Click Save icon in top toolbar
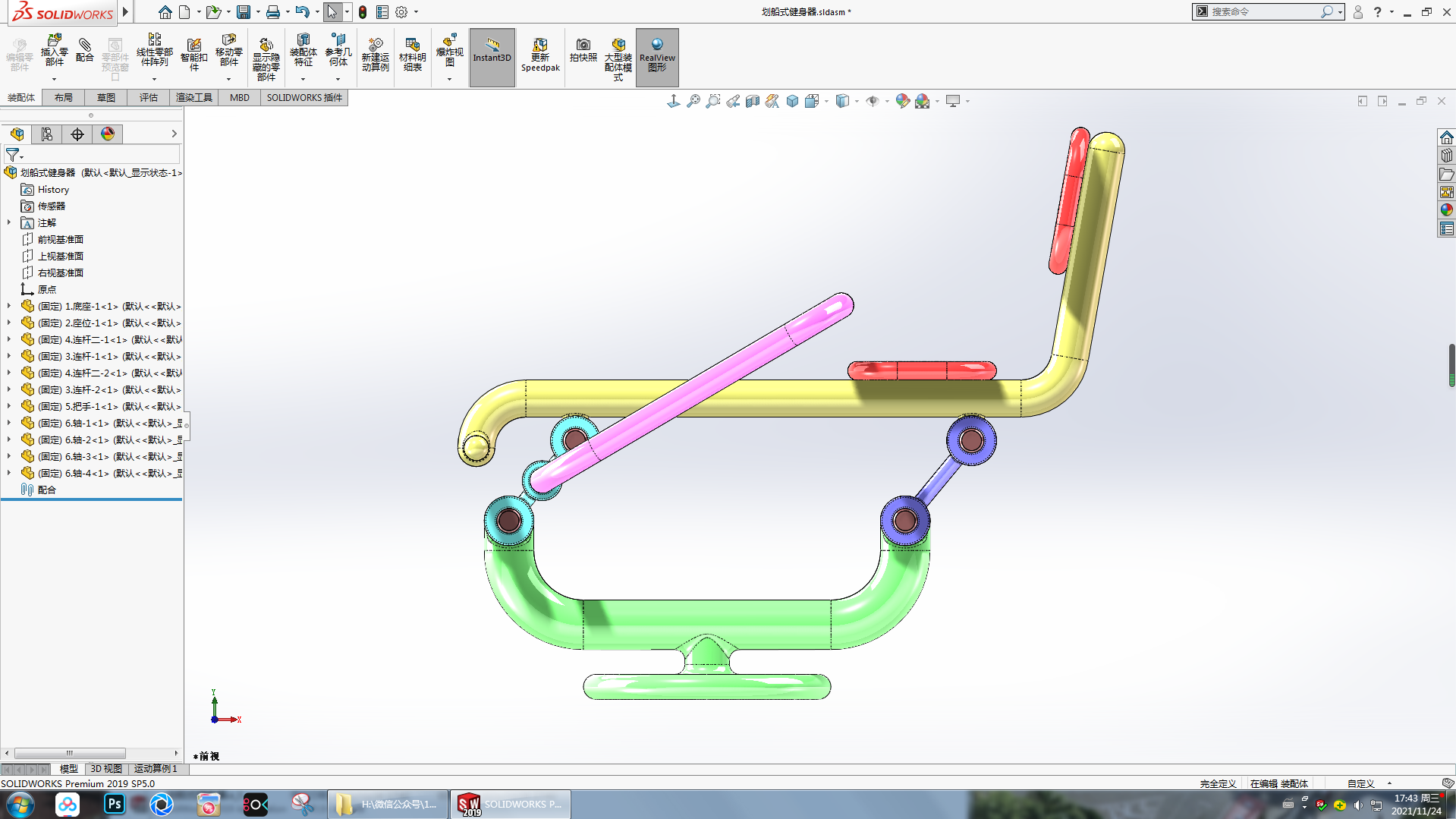The image size is (1456, 819). tap(244, 12)
